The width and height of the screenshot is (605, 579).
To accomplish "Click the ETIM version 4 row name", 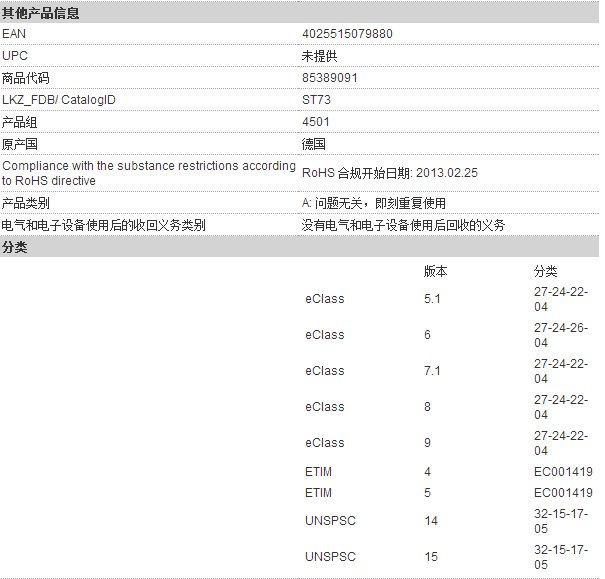I will pyautogui.click(x=318, y=472).
